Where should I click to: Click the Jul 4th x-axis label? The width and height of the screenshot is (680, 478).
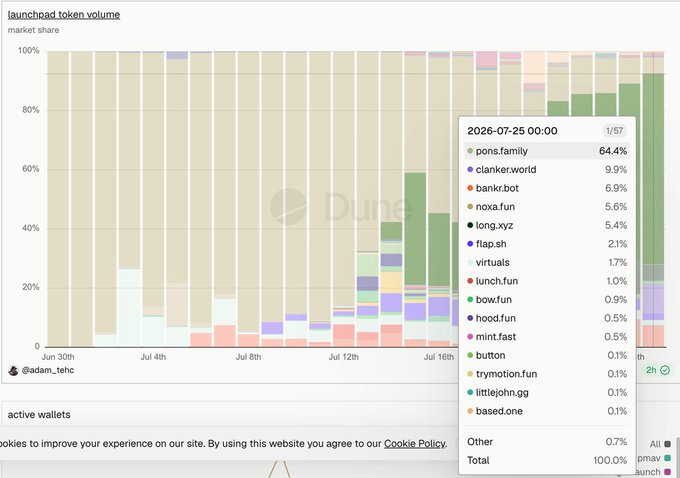click(153, 357)
